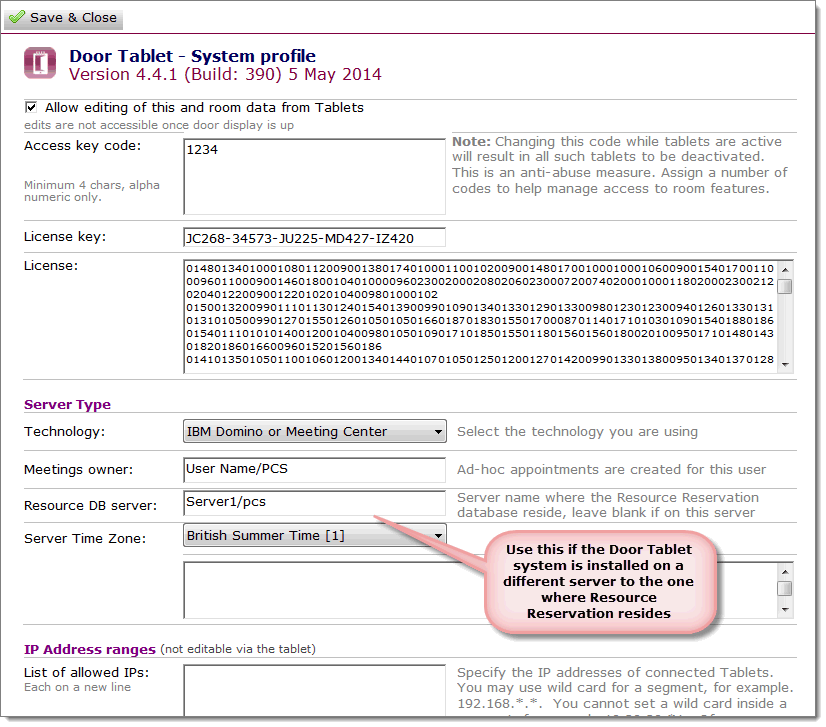Click the Meetings owner field
The height and width of the screenshot is (727, 826).
click(314, 469)
